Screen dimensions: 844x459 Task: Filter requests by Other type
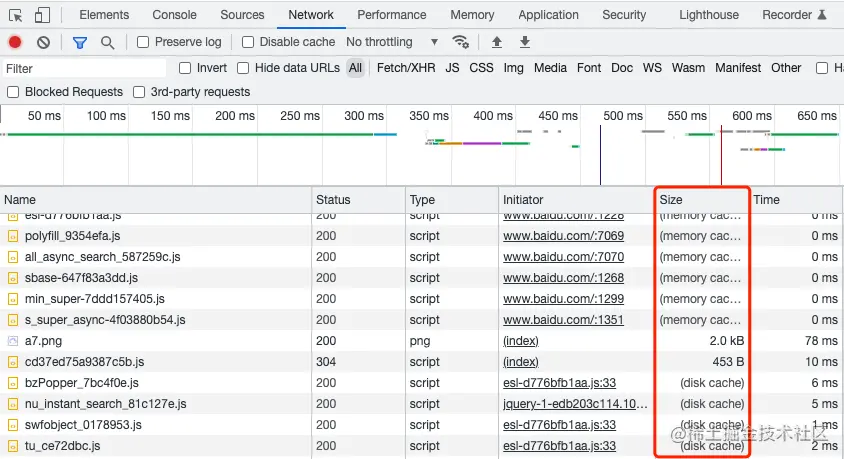pyautogui.click(x=786, y=68)
